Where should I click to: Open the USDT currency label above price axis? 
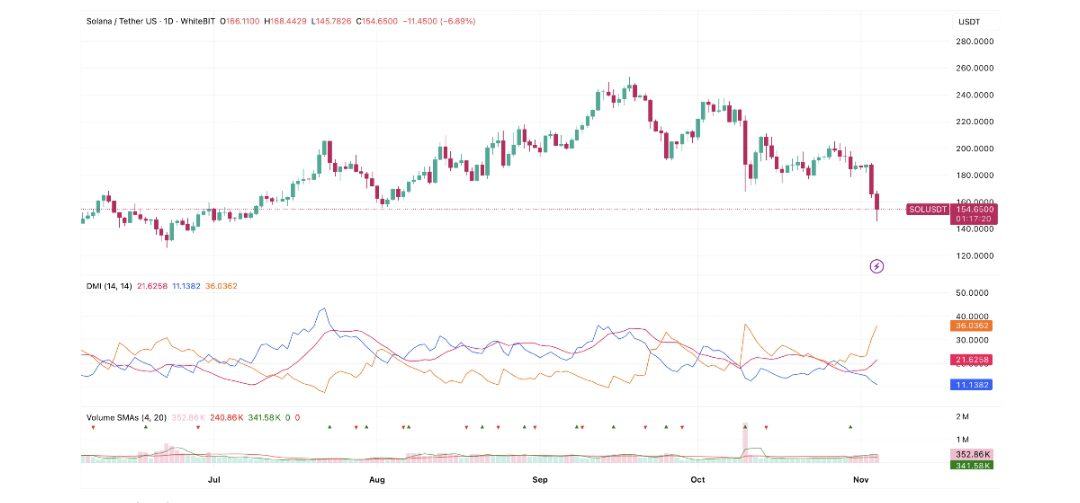[969, 21]
